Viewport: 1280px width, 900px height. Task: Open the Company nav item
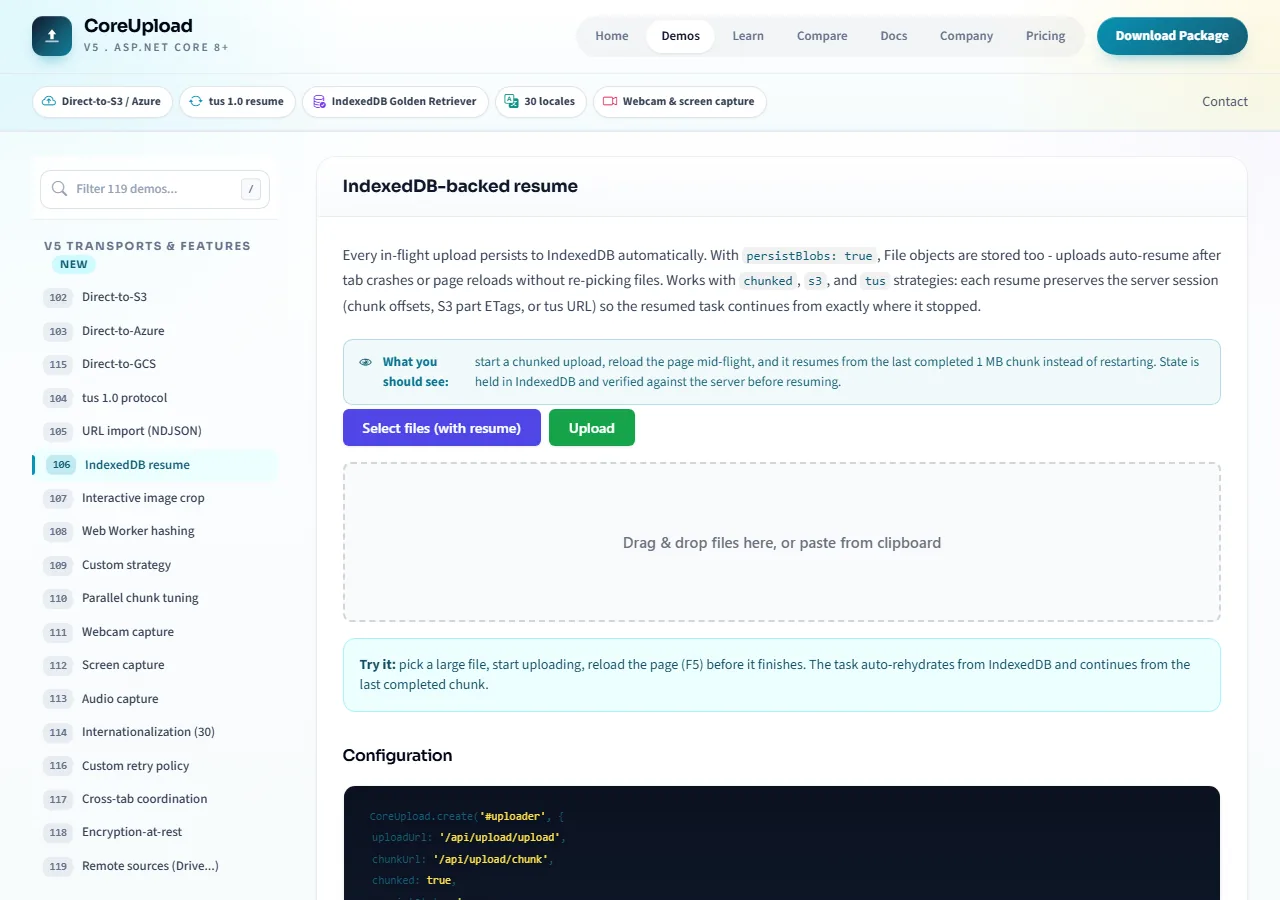point(966,36)
